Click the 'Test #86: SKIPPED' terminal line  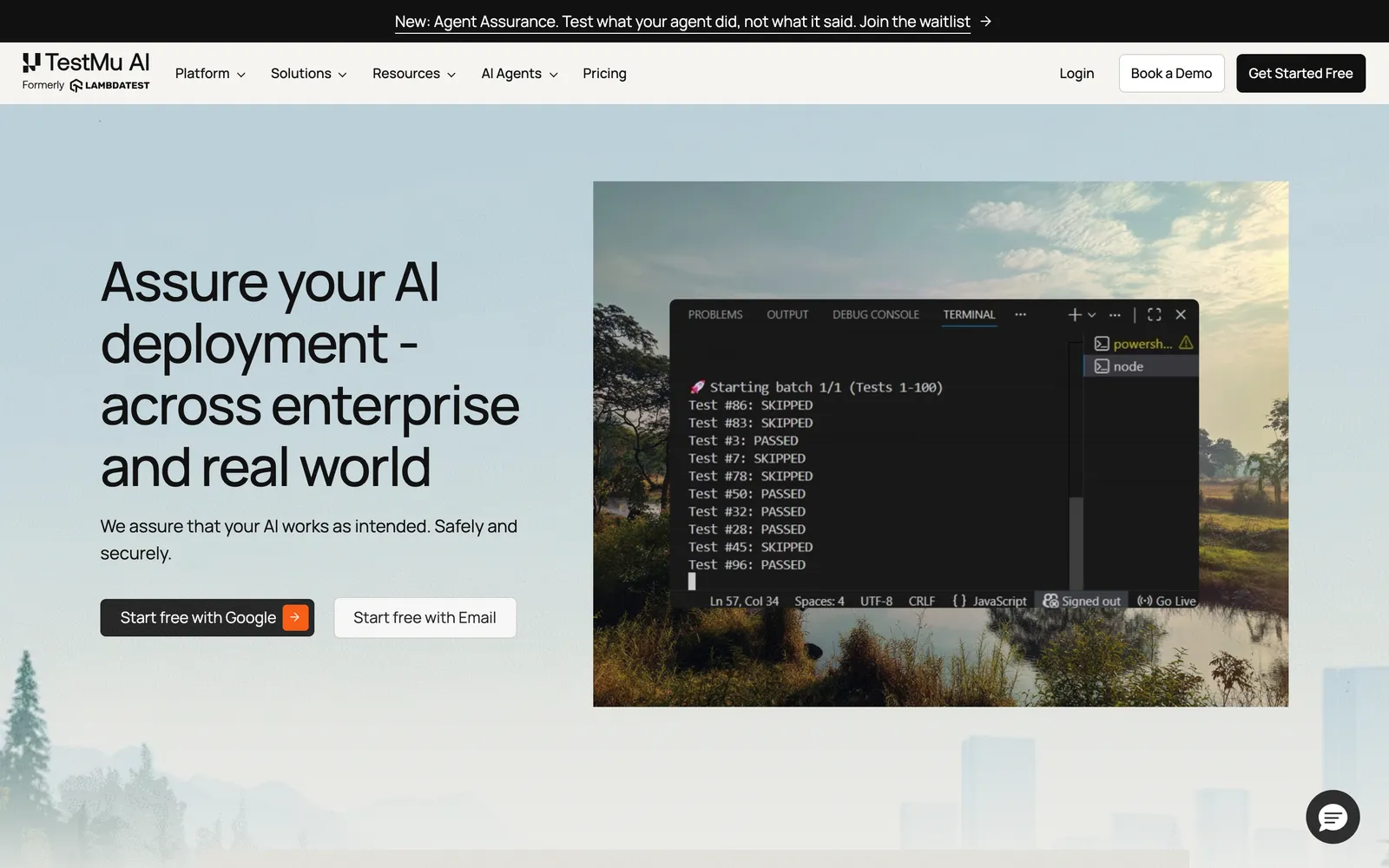pos(751,405)
